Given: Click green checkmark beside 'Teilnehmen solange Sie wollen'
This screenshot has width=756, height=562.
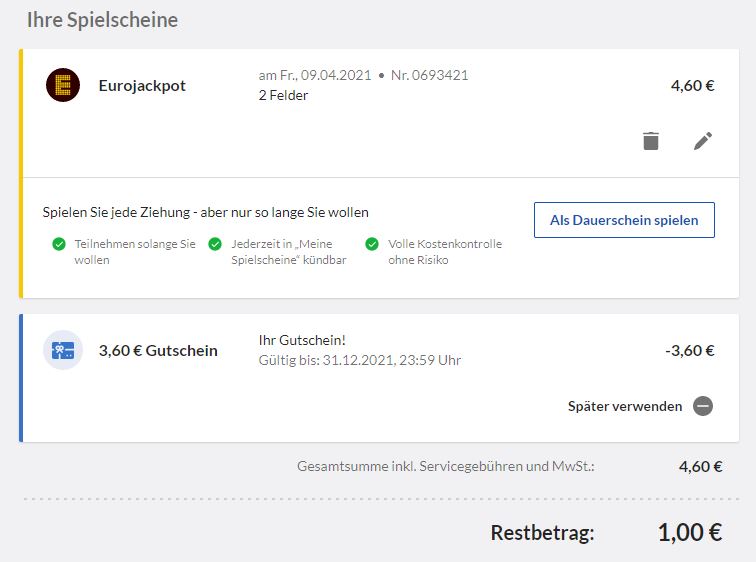Looking at the screenshot, I should click(x=59, y=244).
